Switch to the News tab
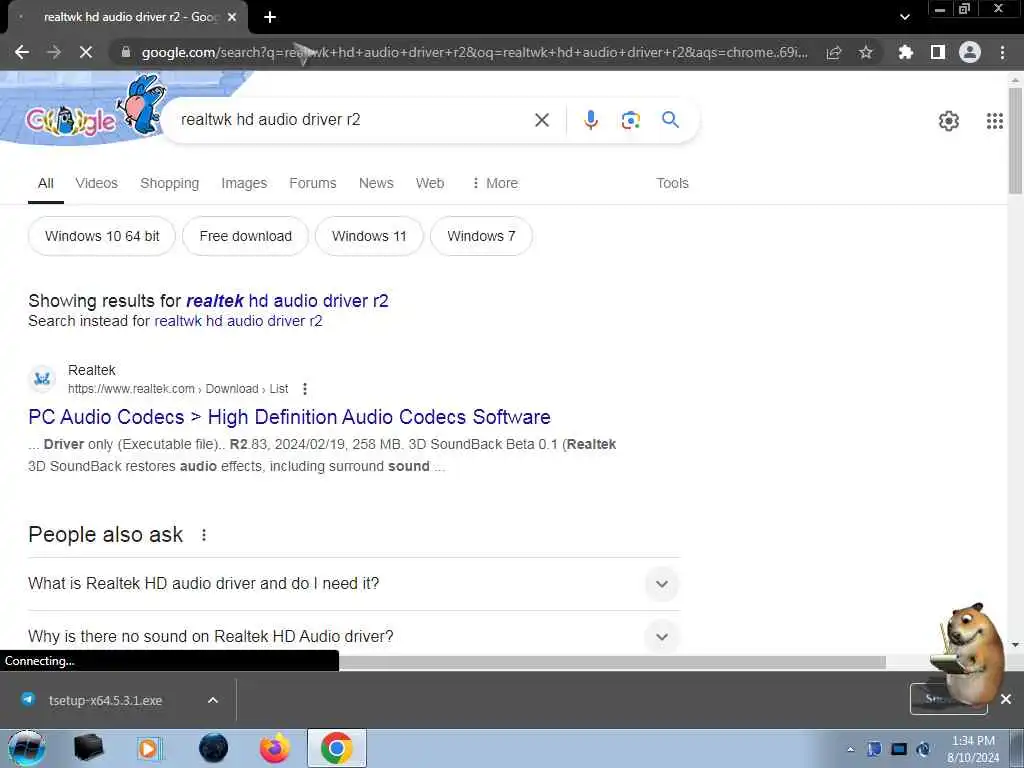Viewport: 1024px width, 768px height. click(376, 184)
